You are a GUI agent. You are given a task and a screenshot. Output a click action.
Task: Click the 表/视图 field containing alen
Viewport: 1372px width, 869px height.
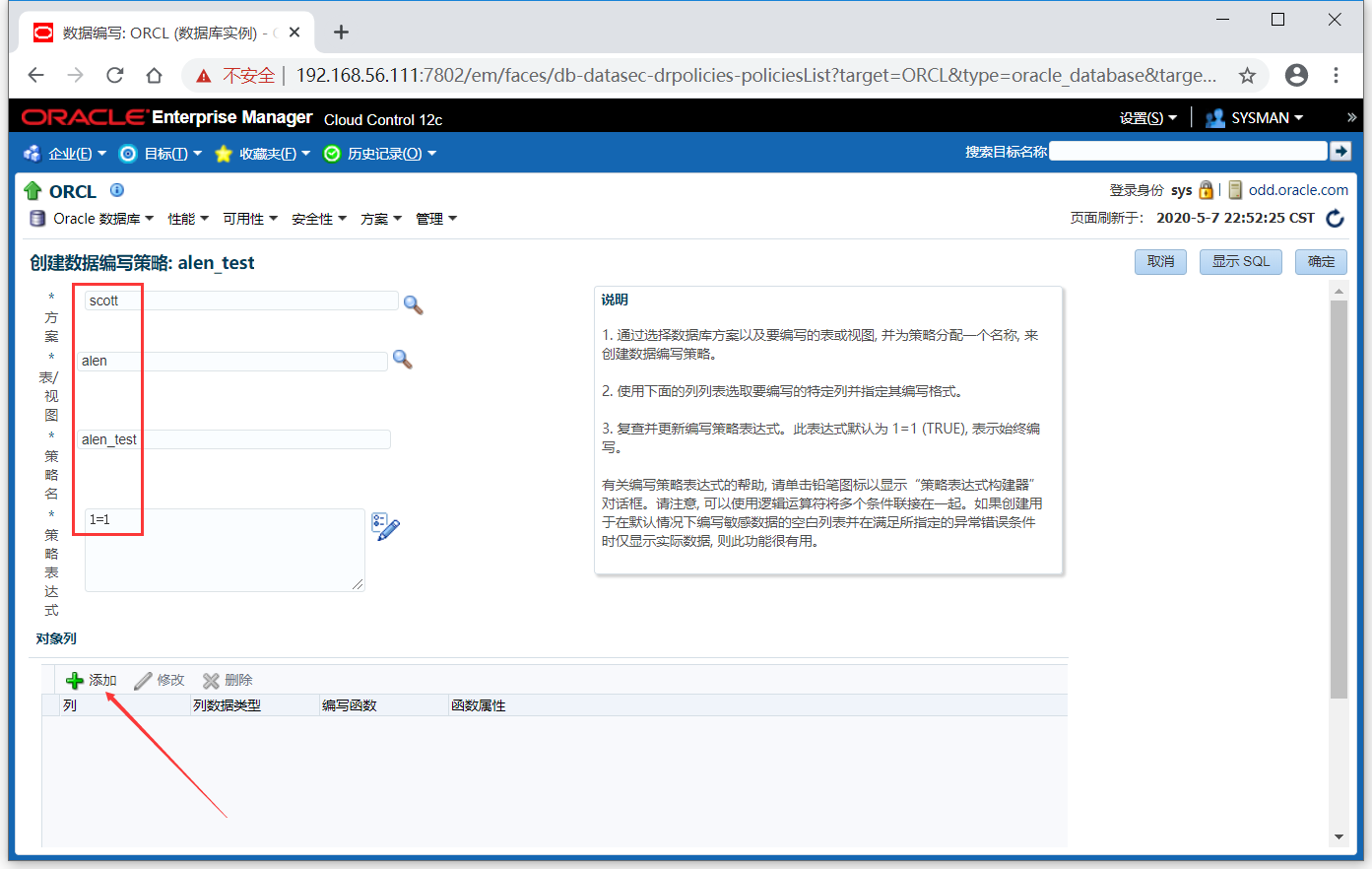coord(232,361)
